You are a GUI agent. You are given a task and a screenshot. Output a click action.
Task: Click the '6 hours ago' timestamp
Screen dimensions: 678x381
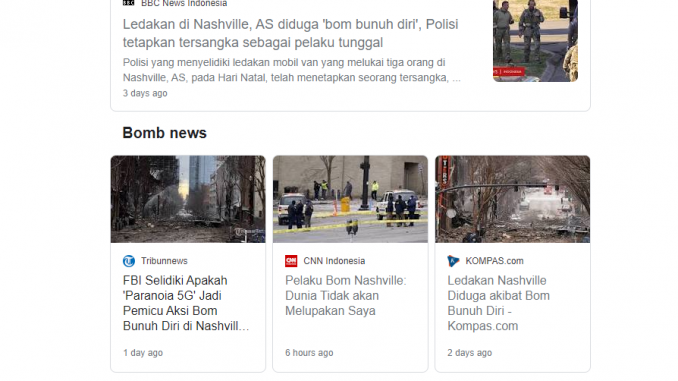[x=309, y=353]
